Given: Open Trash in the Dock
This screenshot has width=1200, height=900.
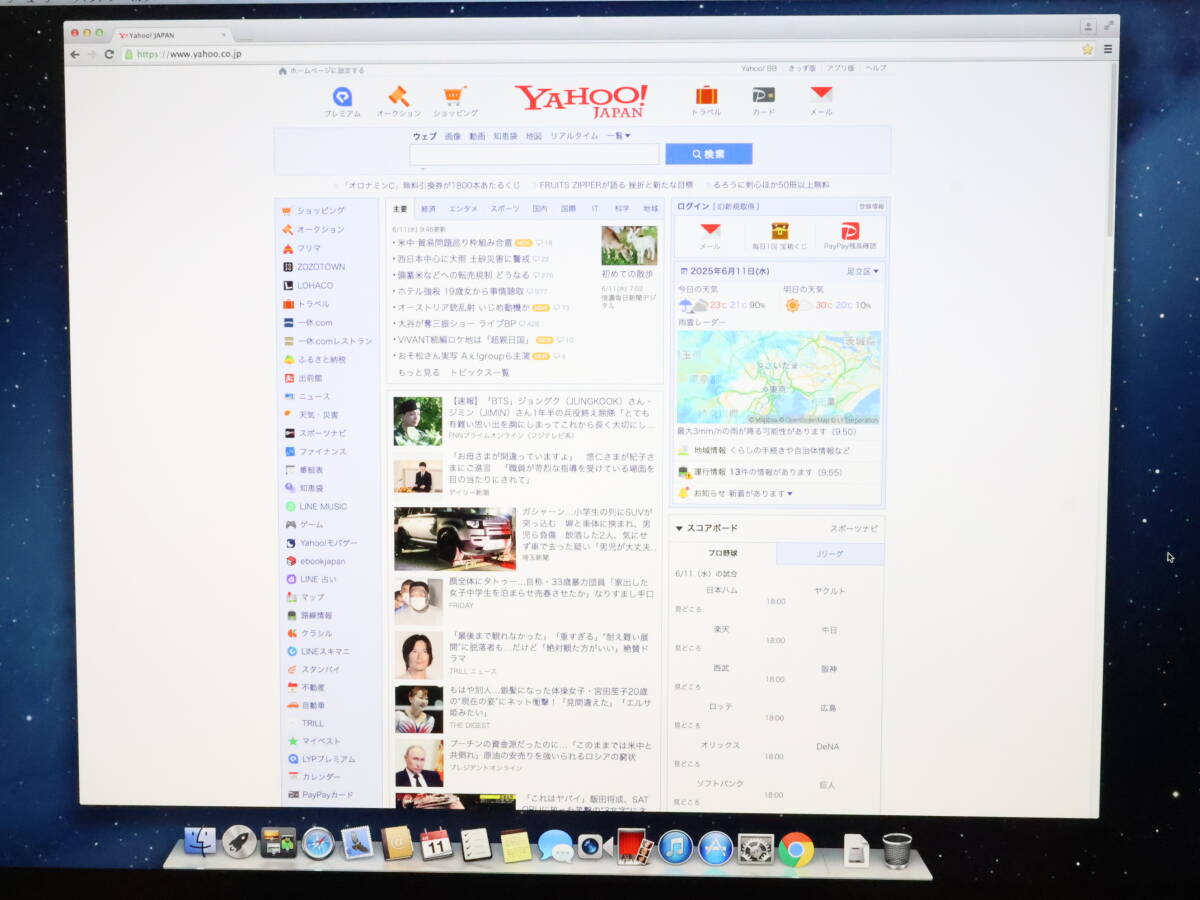Looking at the screenshot, I should pos(897,850).
